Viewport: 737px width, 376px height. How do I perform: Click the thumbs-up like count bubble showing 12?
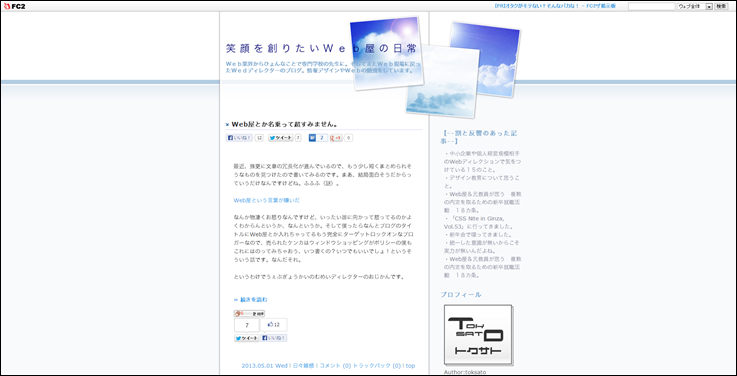pos(274,325)
